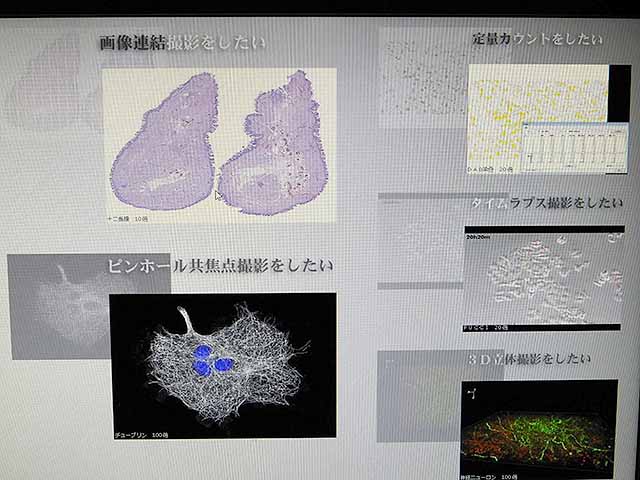
Task: Select the タイムラプス撮影をしたい heading
Action: tap(547, 203)
